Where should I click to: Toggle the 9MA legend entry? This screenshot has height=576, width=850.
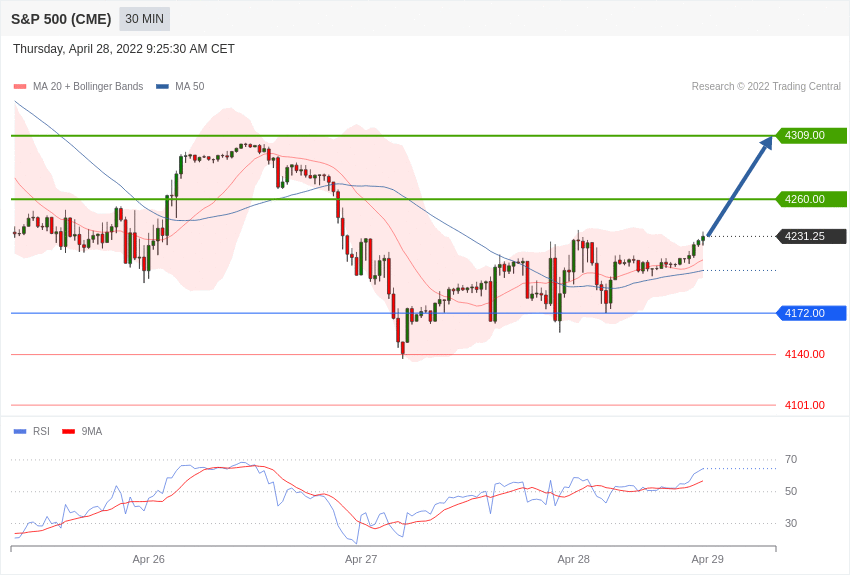pyautogui.click(x=82, y=431)
